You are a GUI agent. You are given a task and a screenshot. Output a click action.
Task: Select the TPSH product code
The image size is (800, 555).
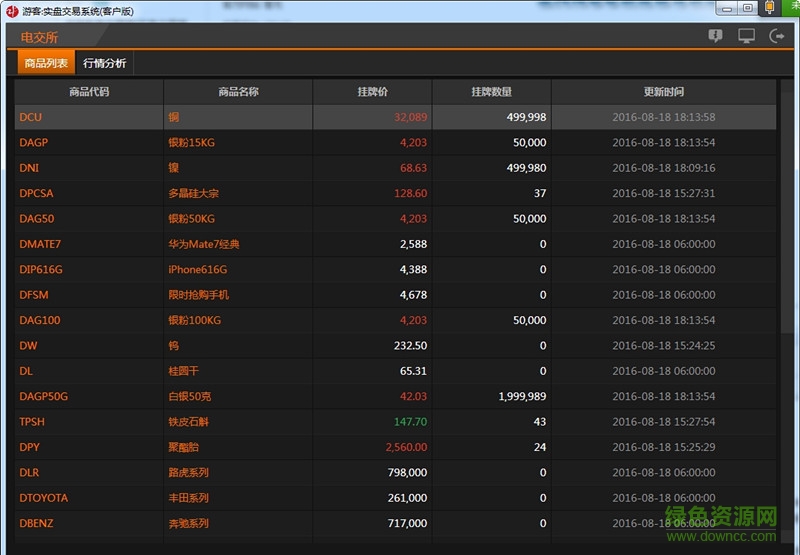tap(32, 422)
